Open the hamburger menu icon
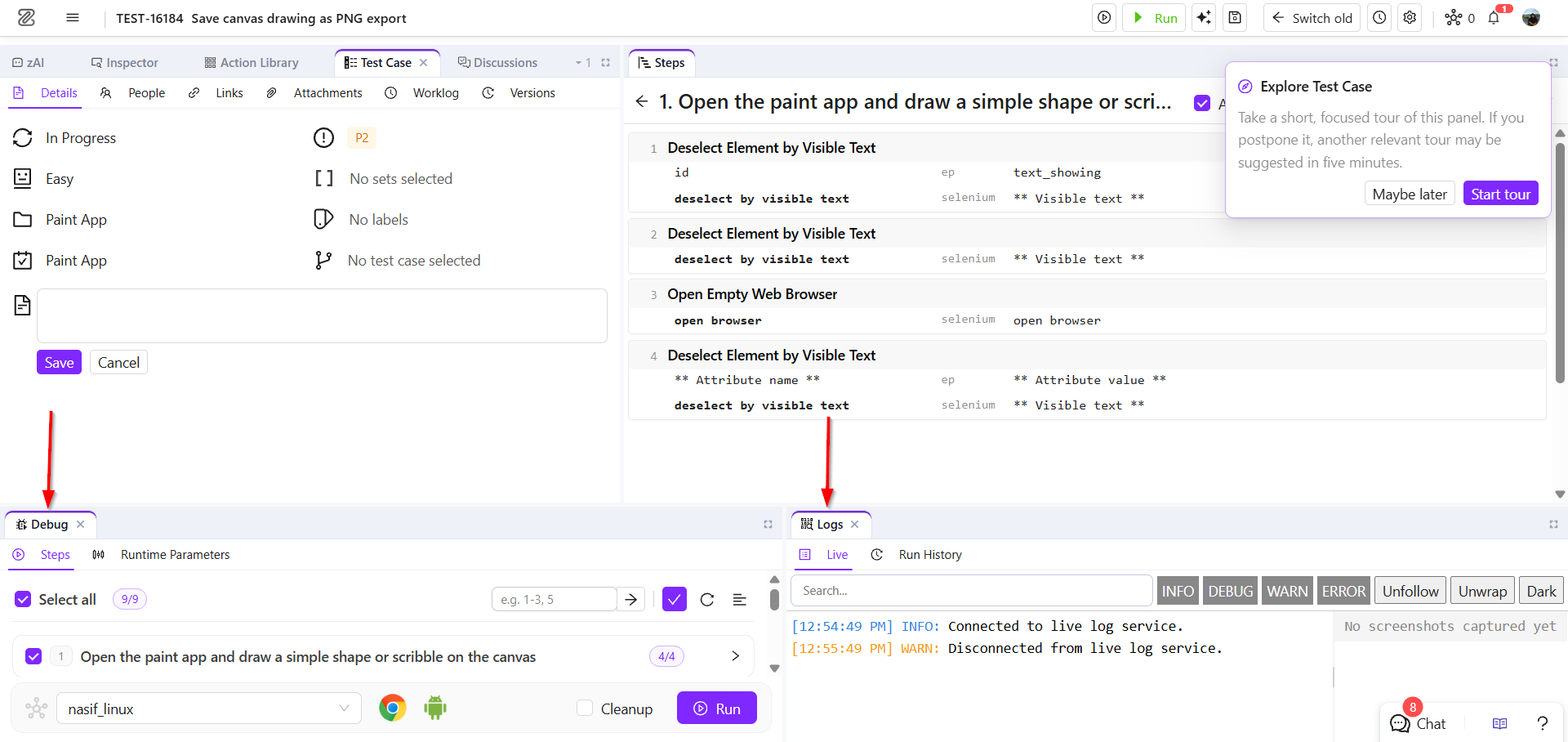This screenshot has height=742, width=1568. 73,18
